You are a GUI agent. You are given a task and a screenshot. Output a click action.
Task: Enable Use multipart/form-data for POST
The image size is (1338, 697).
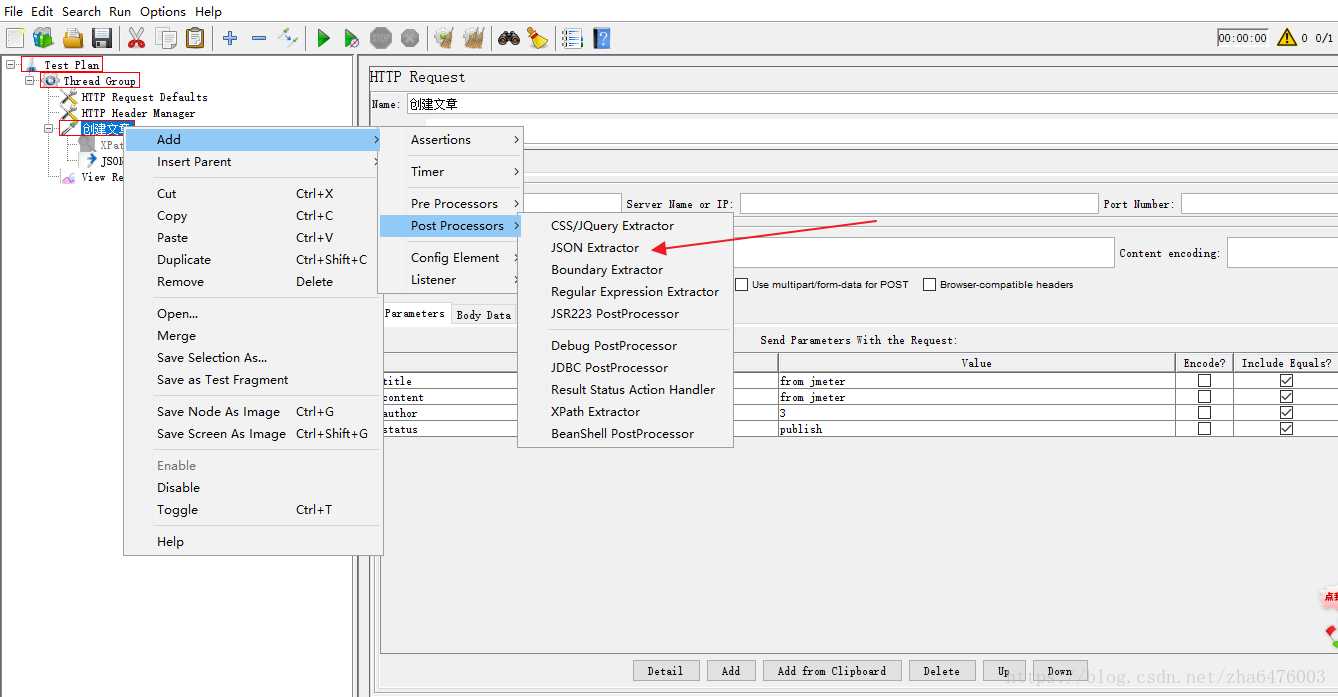(x=742, y=285)
